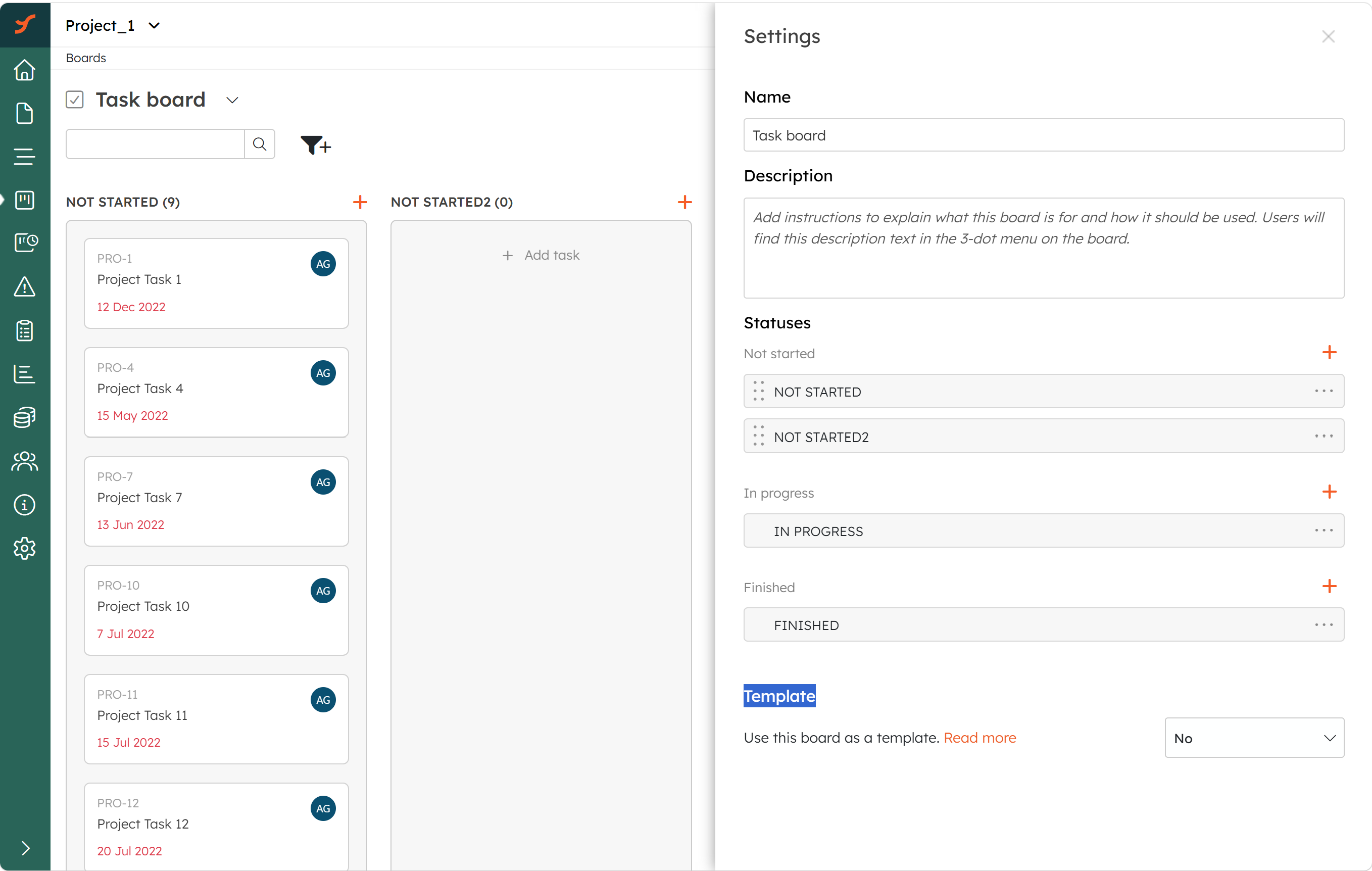Click the Boards breadcrumb
This screenshot has width=1372, height=871.
[x=86, y=58]
